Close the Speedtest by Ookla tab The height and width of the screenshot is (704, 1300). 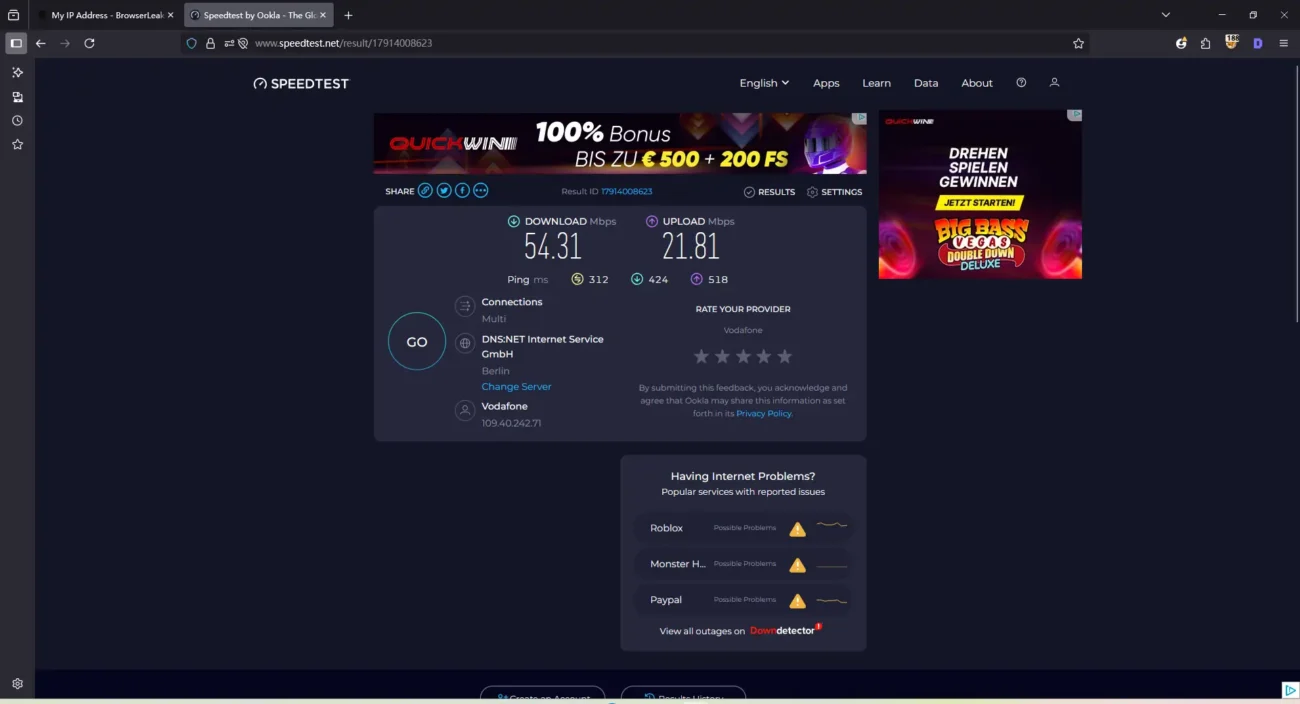click(x=322, y=15)
